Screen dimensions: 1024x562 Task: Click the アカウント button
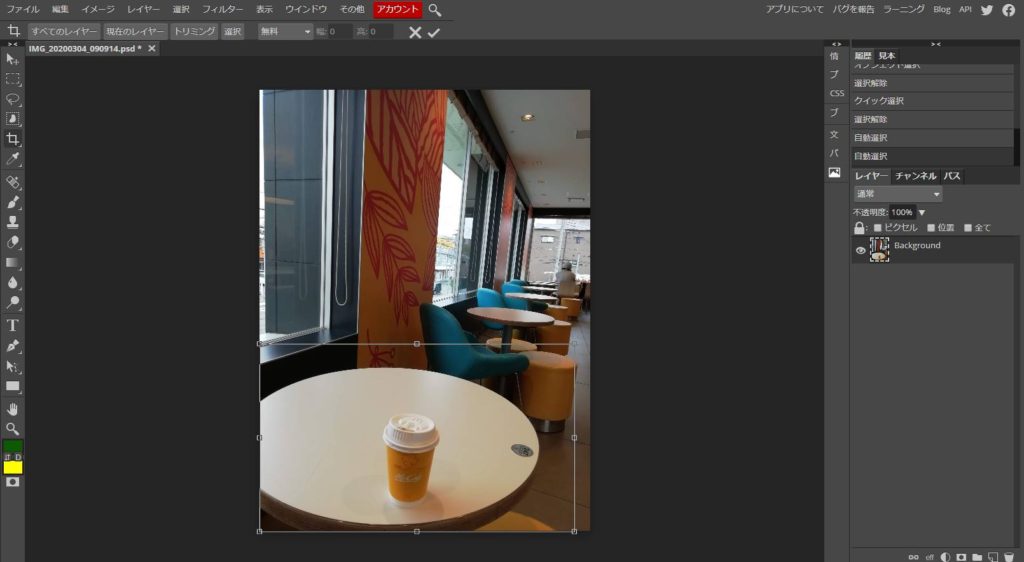[x=398, y=9]
